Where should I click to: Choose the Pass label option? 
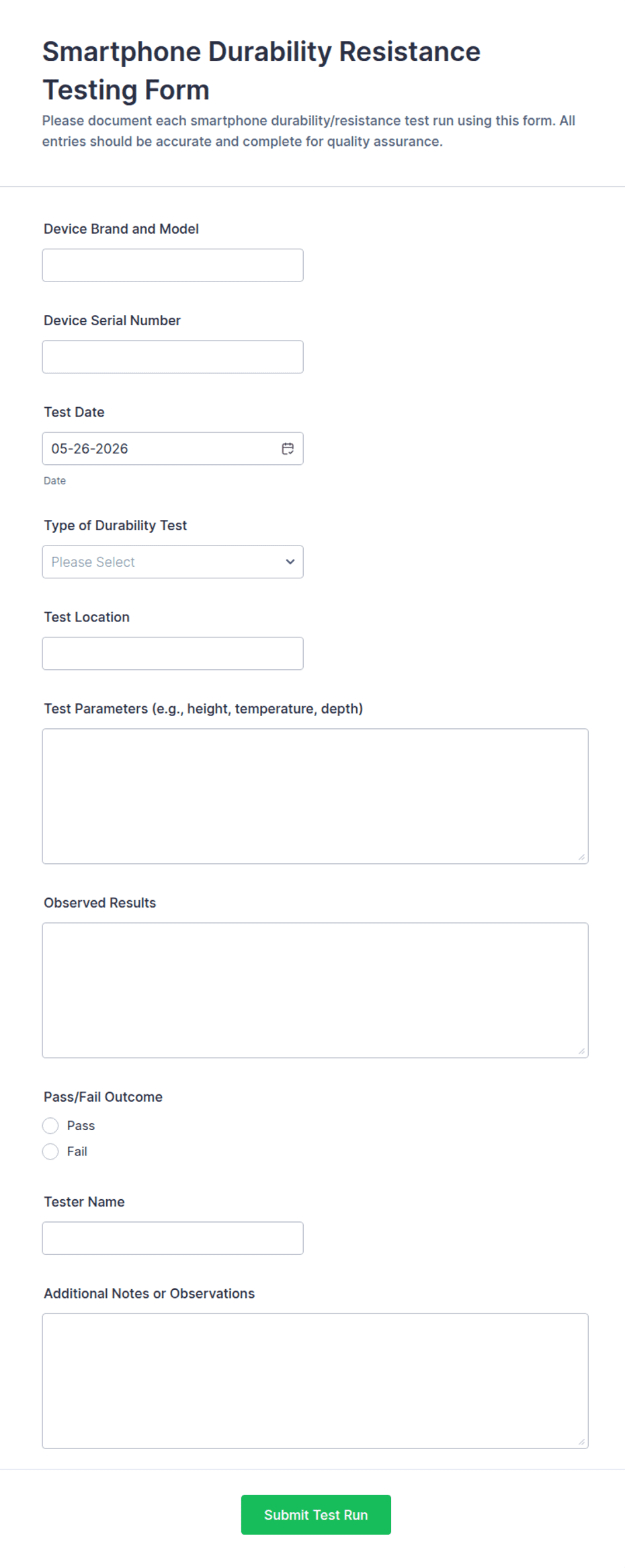coord(81,1125)
